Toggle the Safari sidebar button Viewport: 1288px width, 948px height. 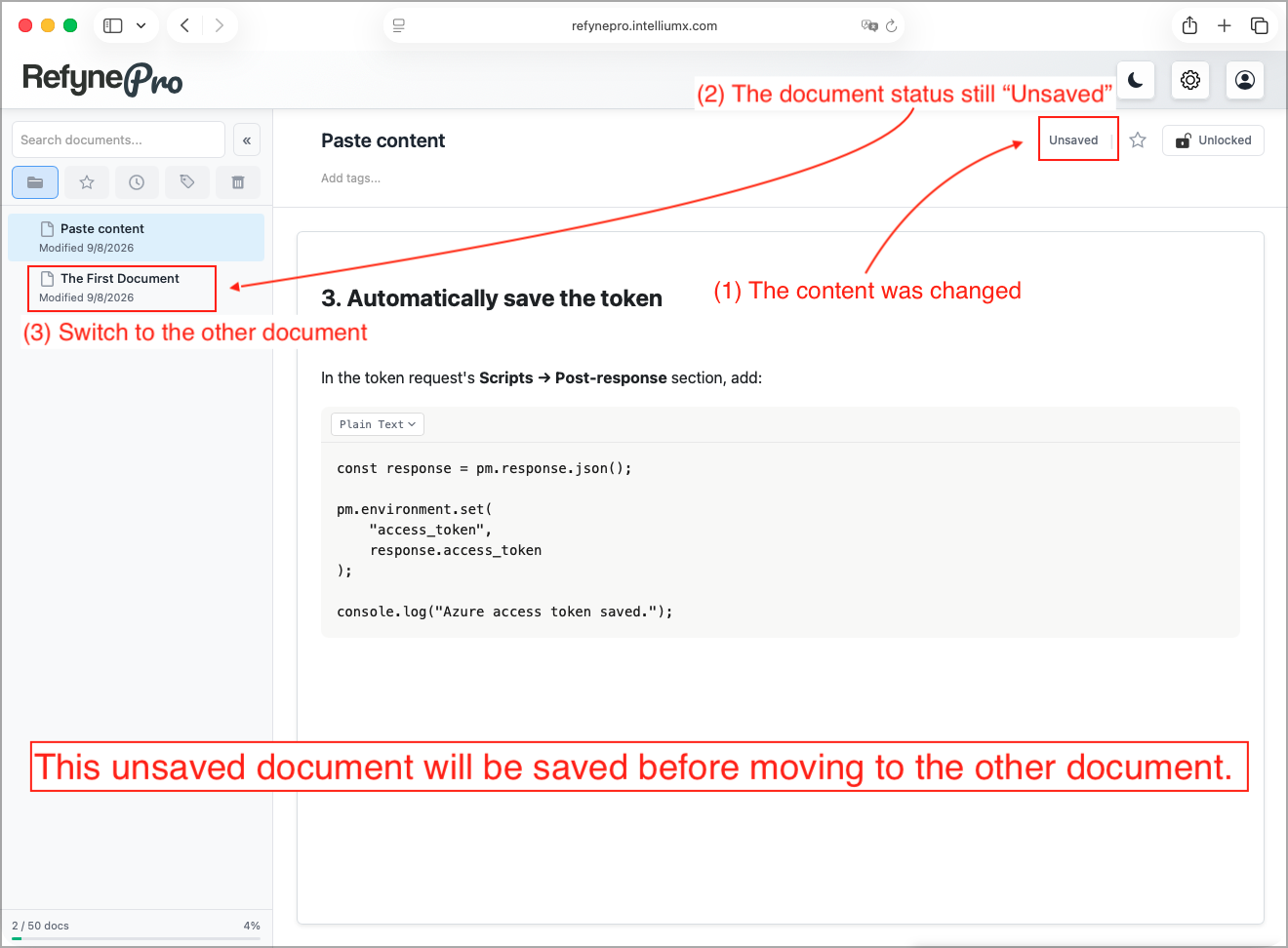click(113, 25)
